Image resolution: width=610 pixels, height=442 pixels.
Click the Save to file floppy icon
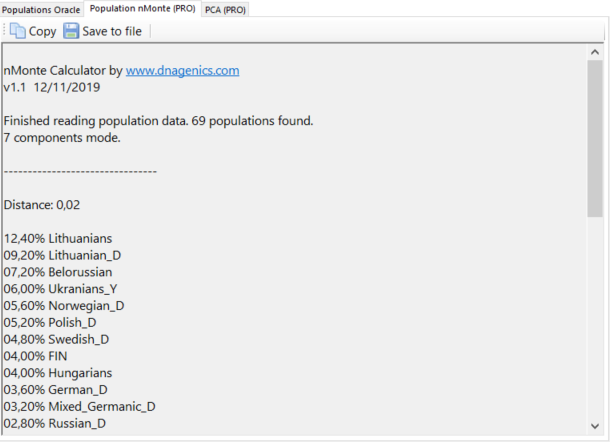pyautogui.click(x=71, y=31)
